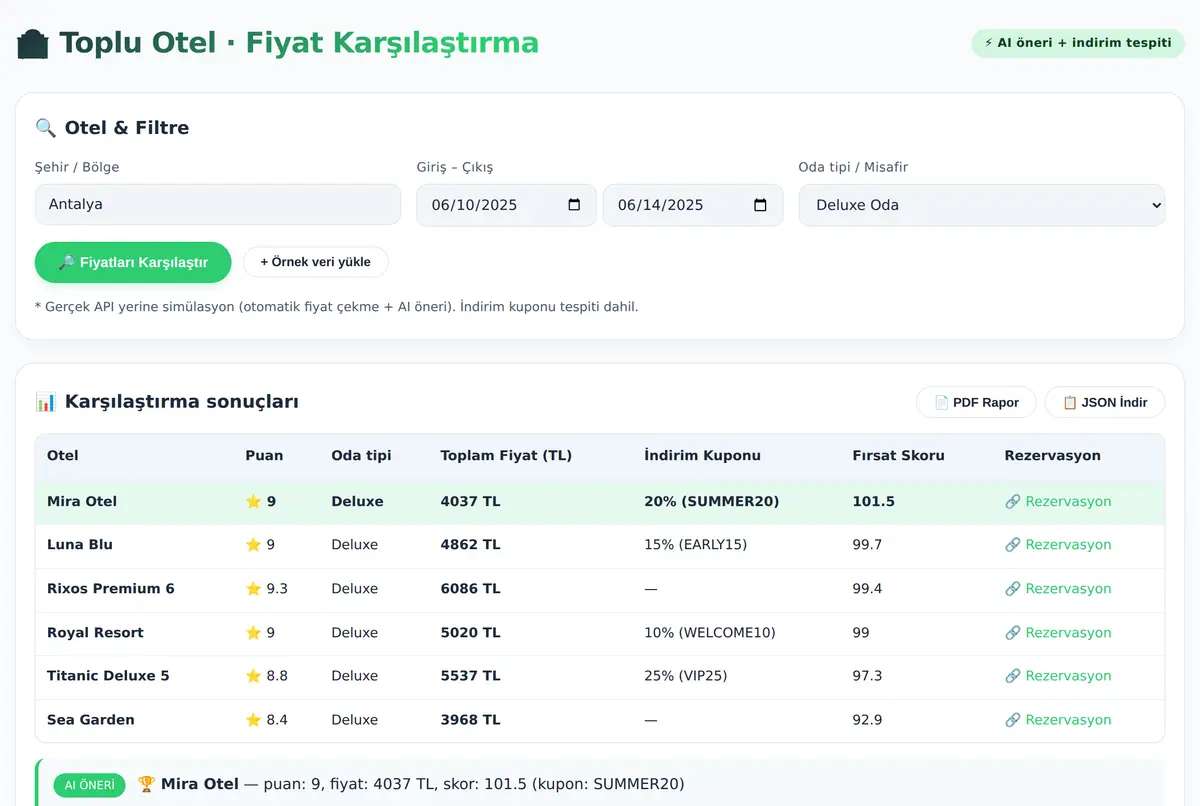
Task: Select the 101.5 deal score value
Action: click(x=873, y=502)
